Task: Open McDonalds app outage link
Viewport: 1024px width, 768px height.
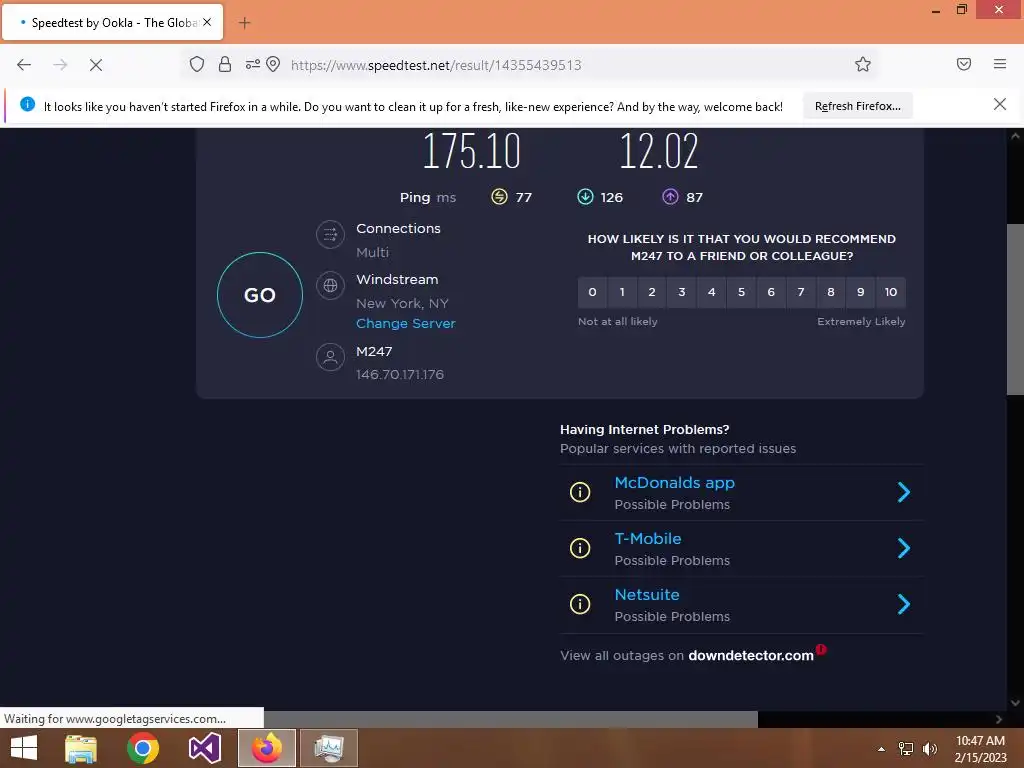Action: tap(675, 483)
